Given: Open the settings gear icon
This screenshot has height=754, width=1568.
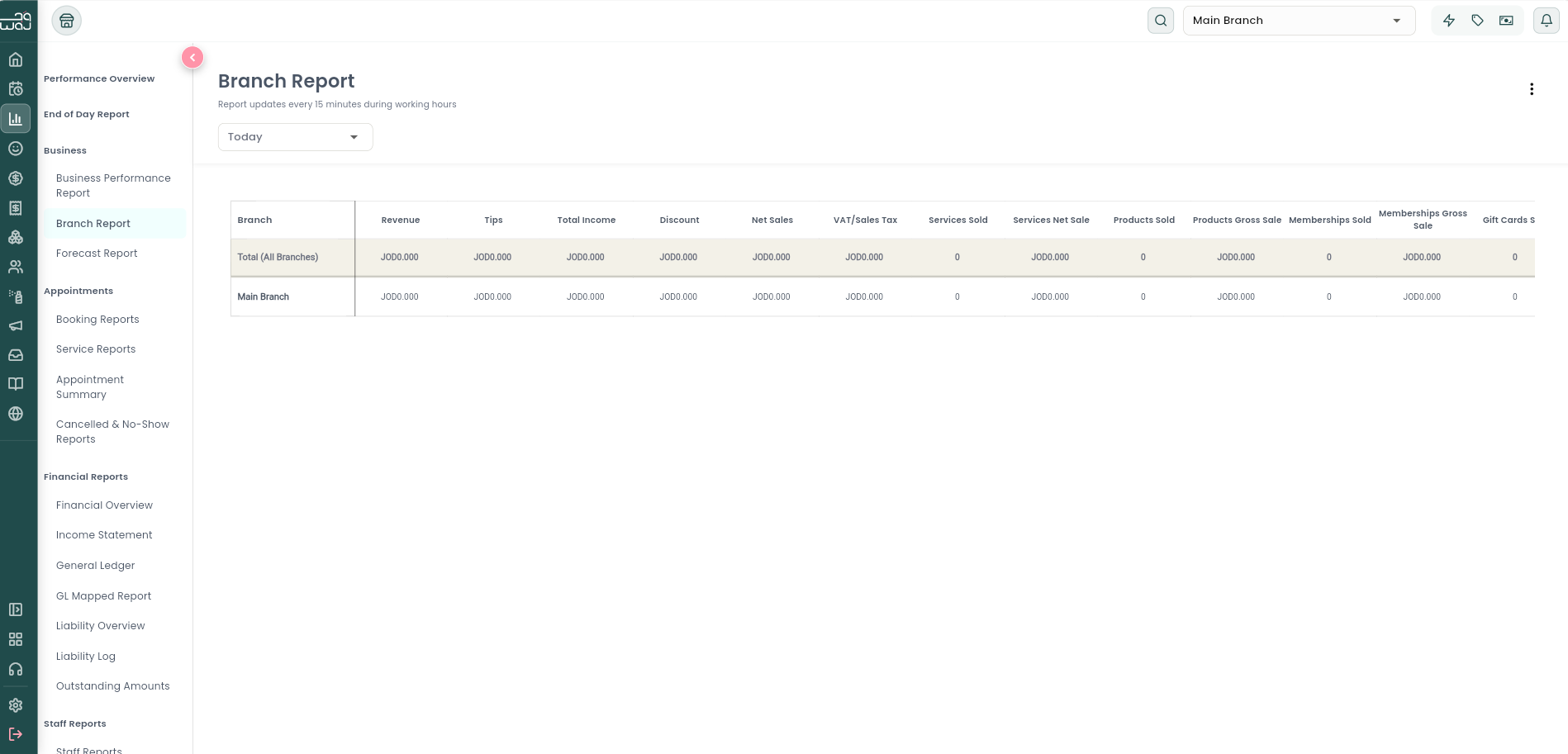Looking at the screenshot, I should tap(16, 705).
